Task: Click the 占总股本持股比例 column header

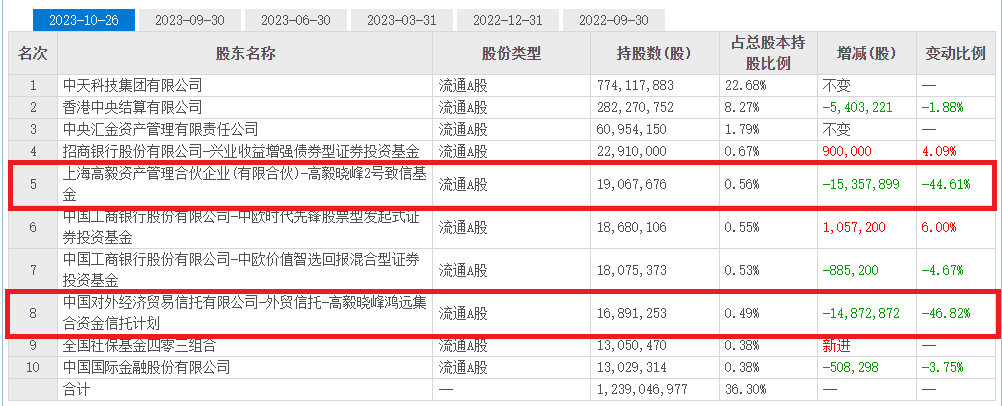Action: [769, 54]
